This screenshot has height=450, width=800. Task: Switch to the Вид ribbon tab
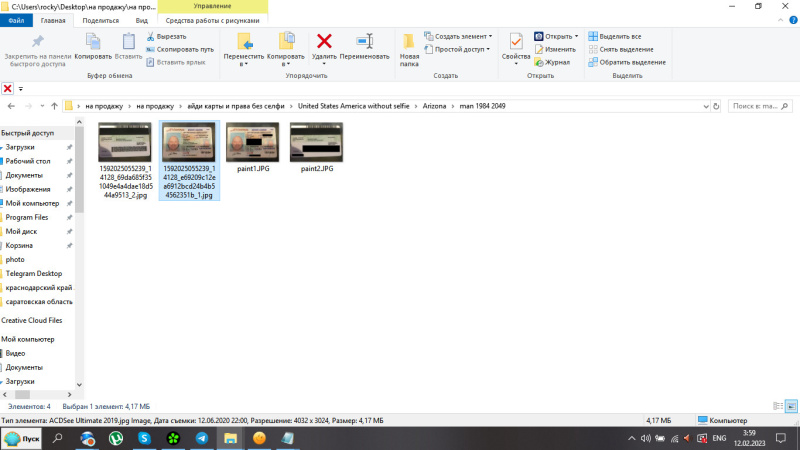pos(142,20)
